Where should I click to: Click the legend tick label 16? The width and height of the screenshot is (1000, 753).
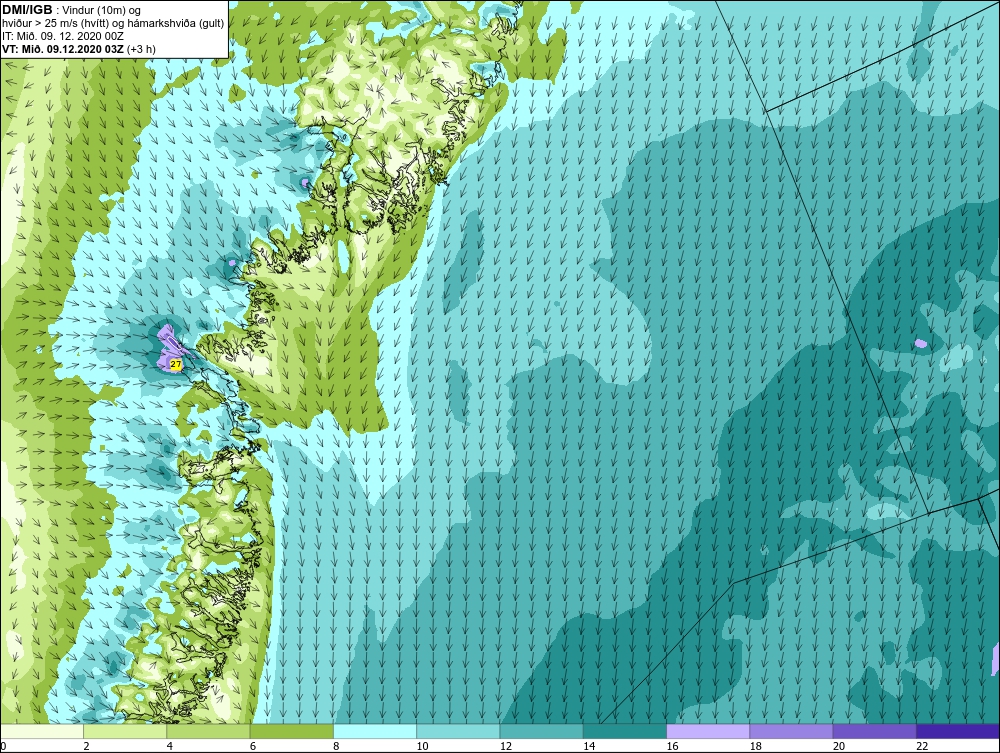point(672,747)
